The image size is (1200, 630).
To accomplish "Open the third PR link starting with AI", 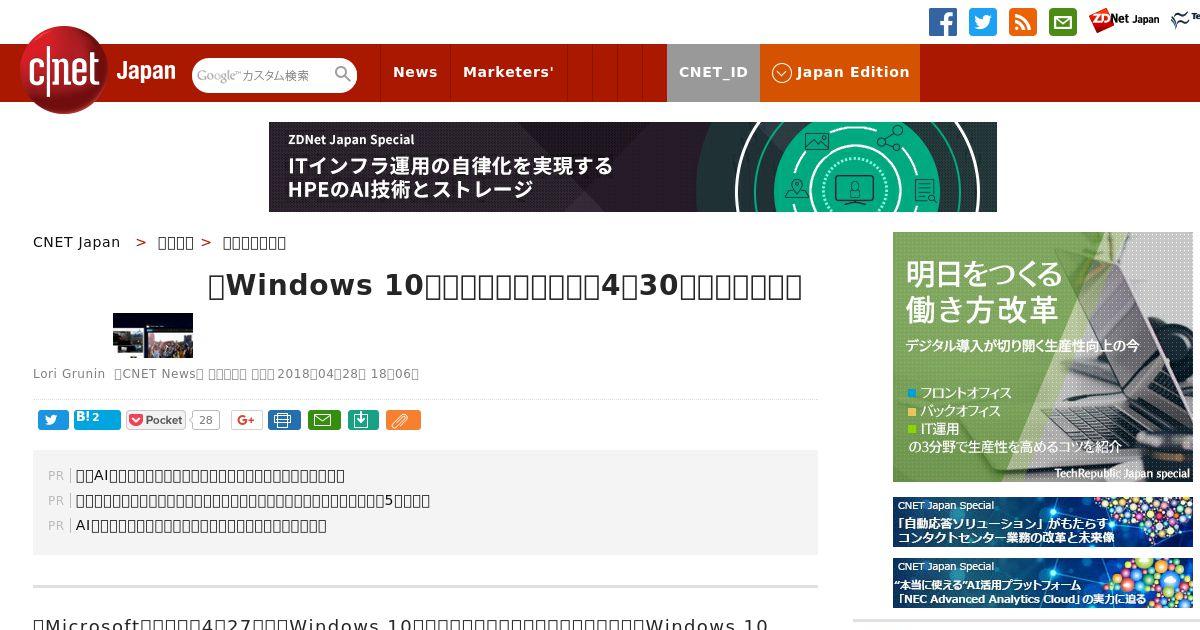I will click(201, 525).
